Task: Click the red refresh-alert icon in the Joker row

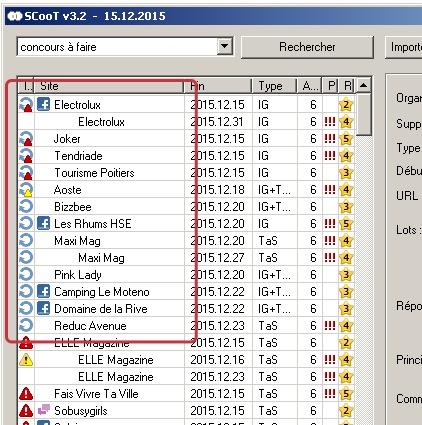Action: point(26,139)
